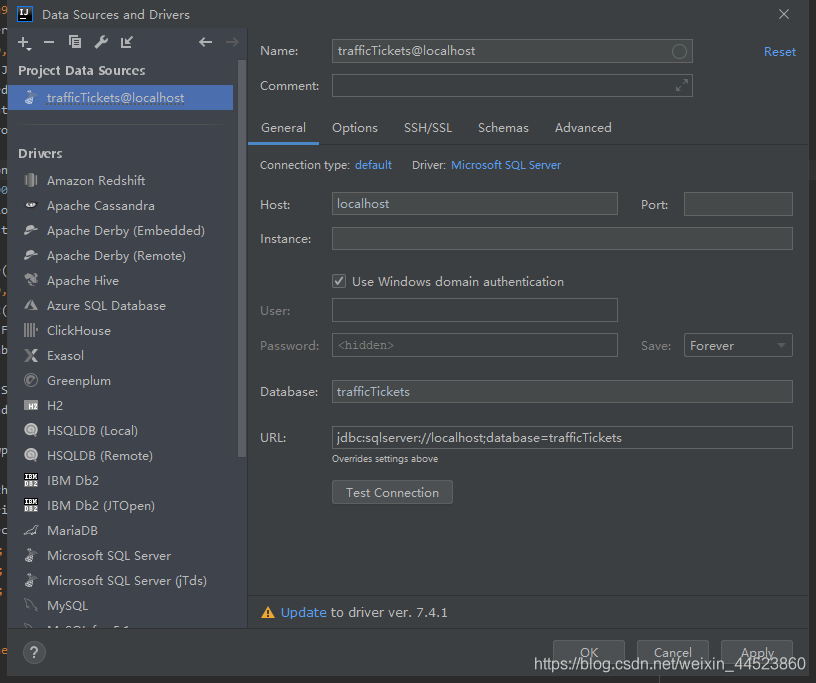Select the Exasol driver icon
The image size is (816, 683).
point(31,355)
